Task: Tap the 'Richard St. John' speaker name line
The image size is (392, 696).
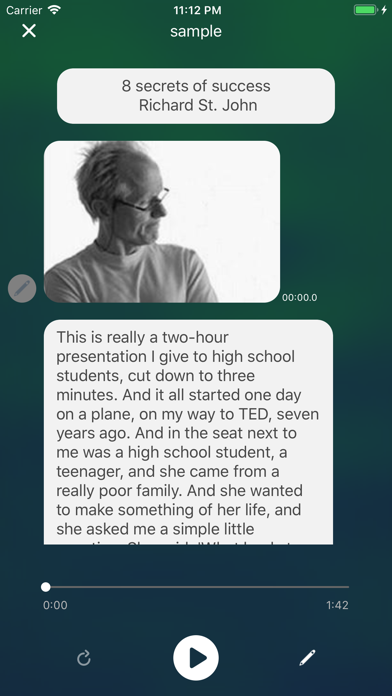Action: click(x=198, y=105)
